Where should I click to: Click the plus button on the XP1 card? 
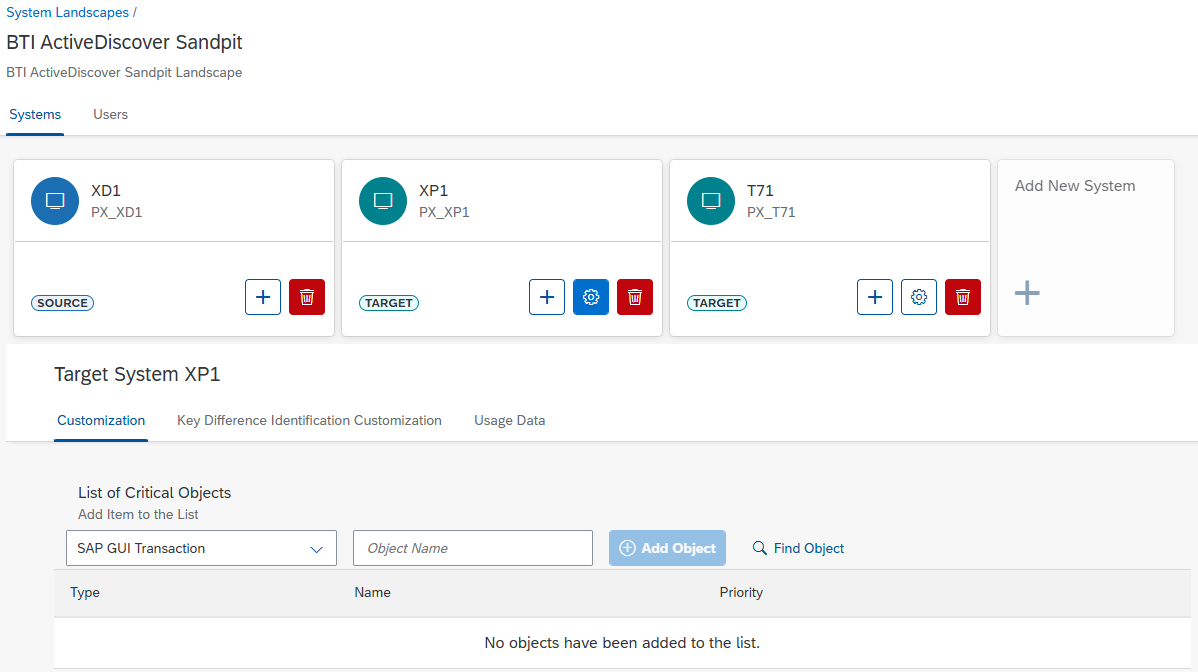click(x=547, y=297)
